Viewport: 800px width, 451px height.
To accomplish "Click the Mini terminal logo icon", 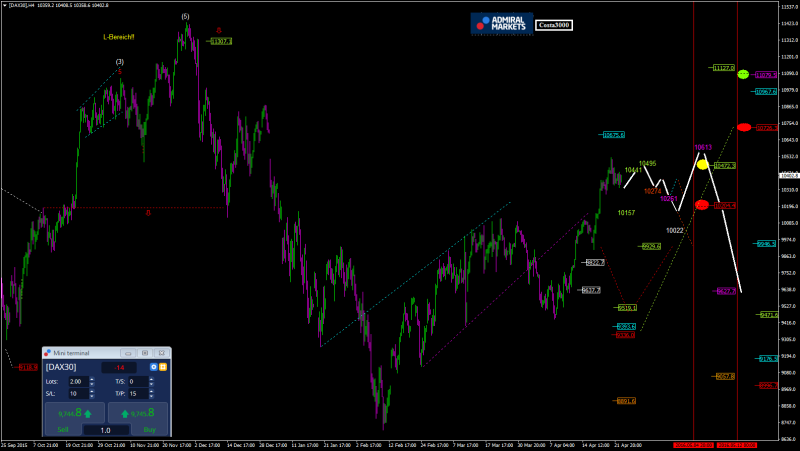I will pyautogui.click(x=49, y=353).
